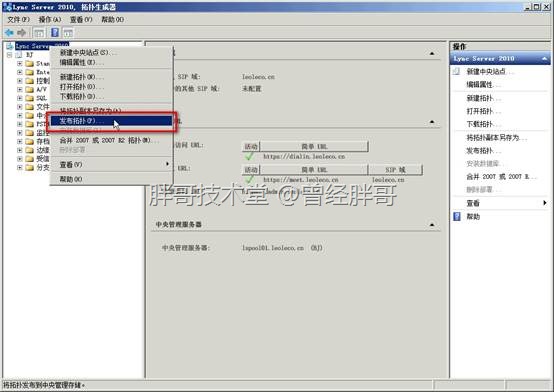Select the BJ site icon in tree

[19, 55]
